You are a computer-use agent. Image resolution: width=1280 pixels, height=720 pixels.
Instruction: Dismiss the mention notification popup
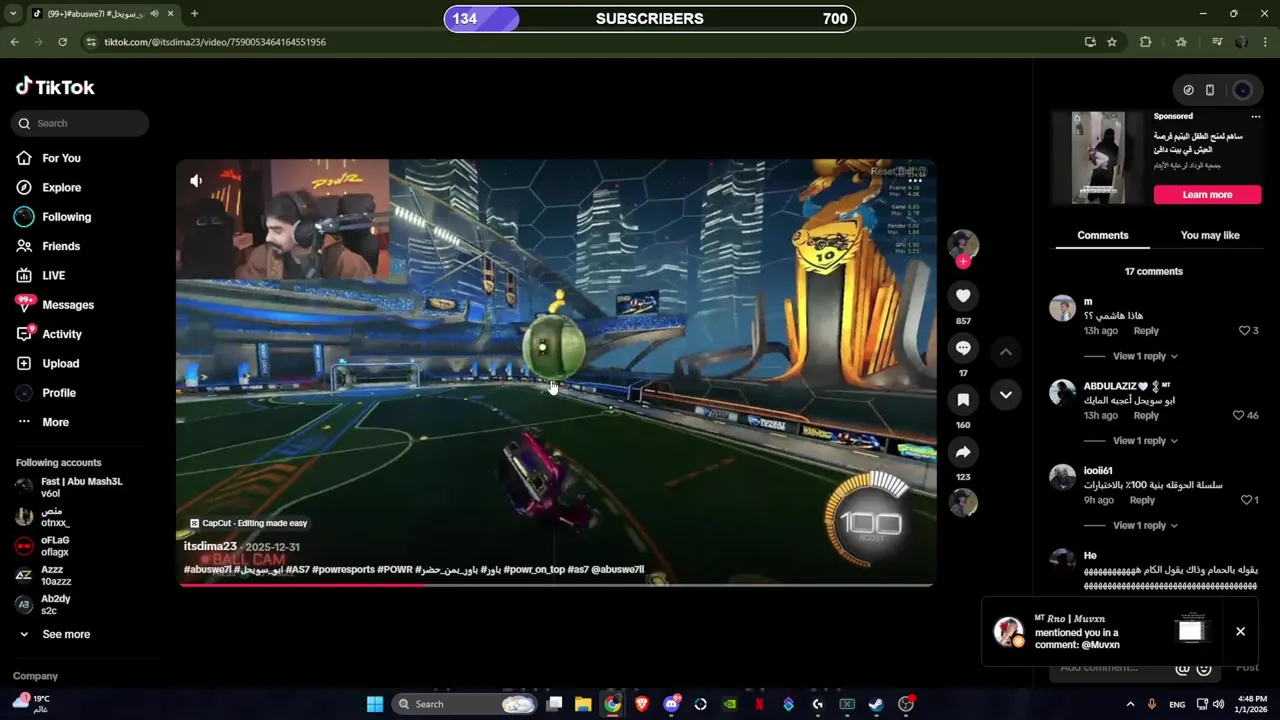click(1240, 632)
